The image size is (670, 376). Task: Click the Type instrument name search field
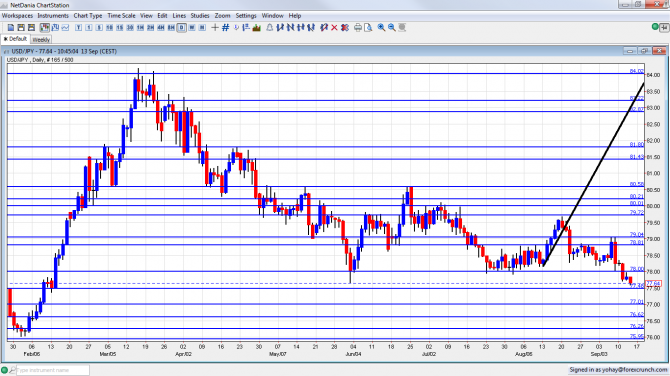point(53,370)
